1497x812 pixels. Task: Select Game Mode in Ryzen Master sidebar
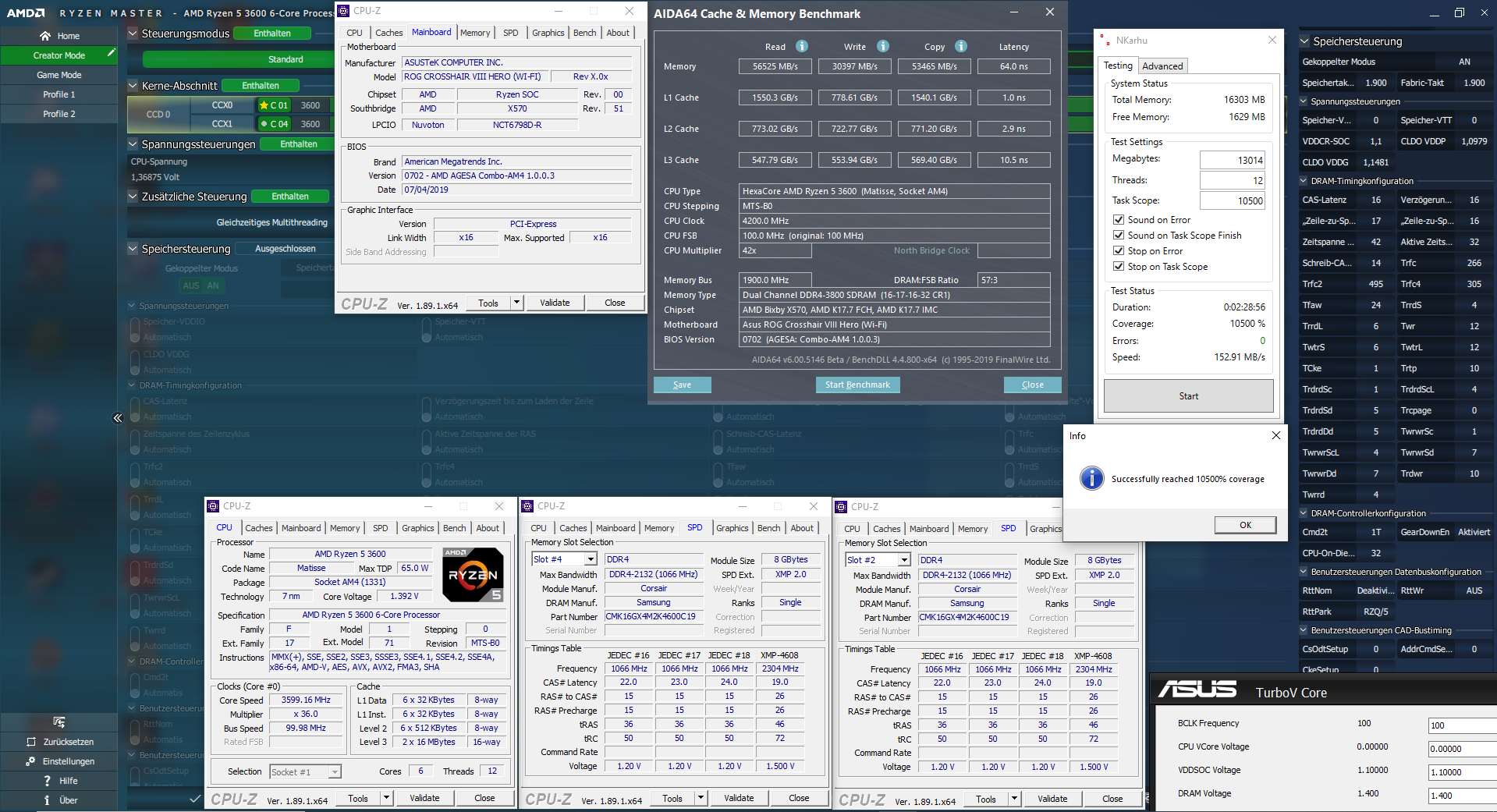pos(59,75)
